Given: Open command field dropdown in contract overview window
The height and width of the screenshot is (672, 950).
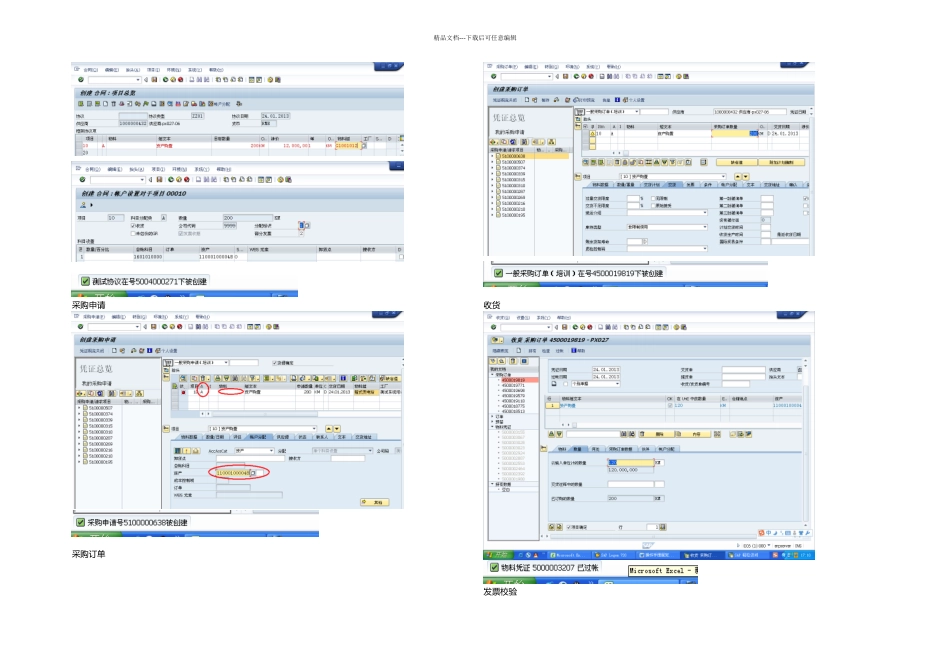Looking at the screenshot, I should [138, 80].
